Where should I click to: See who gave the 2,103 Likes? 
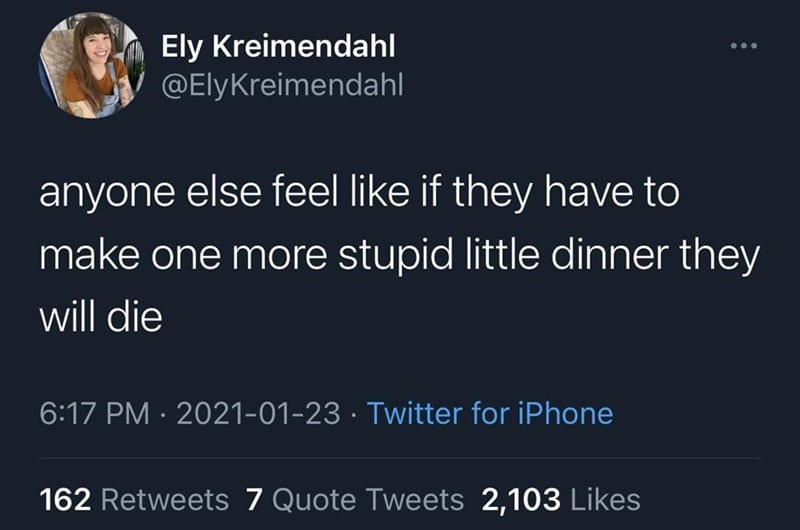[561, 499]
